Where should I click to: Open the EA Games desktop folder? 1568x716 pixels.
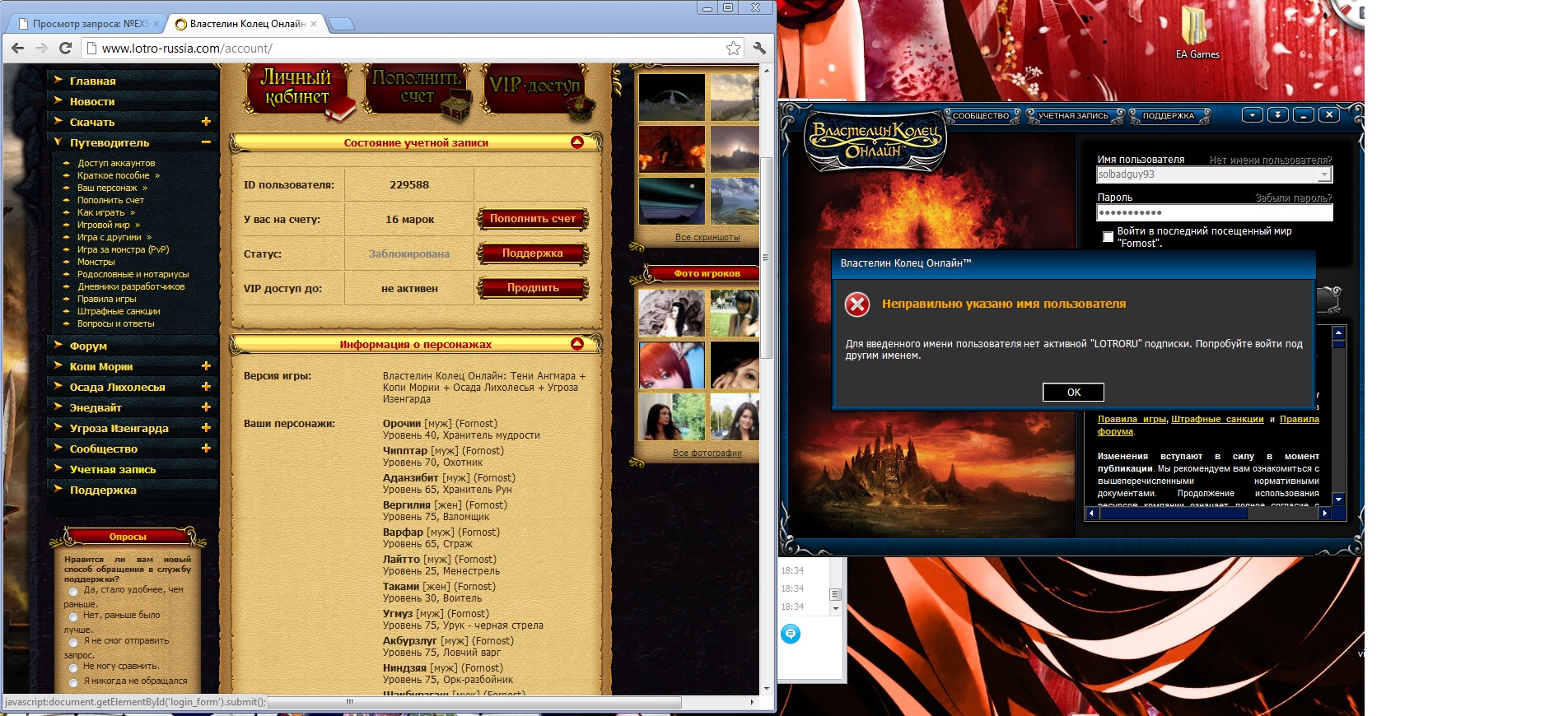[1197, 33]
